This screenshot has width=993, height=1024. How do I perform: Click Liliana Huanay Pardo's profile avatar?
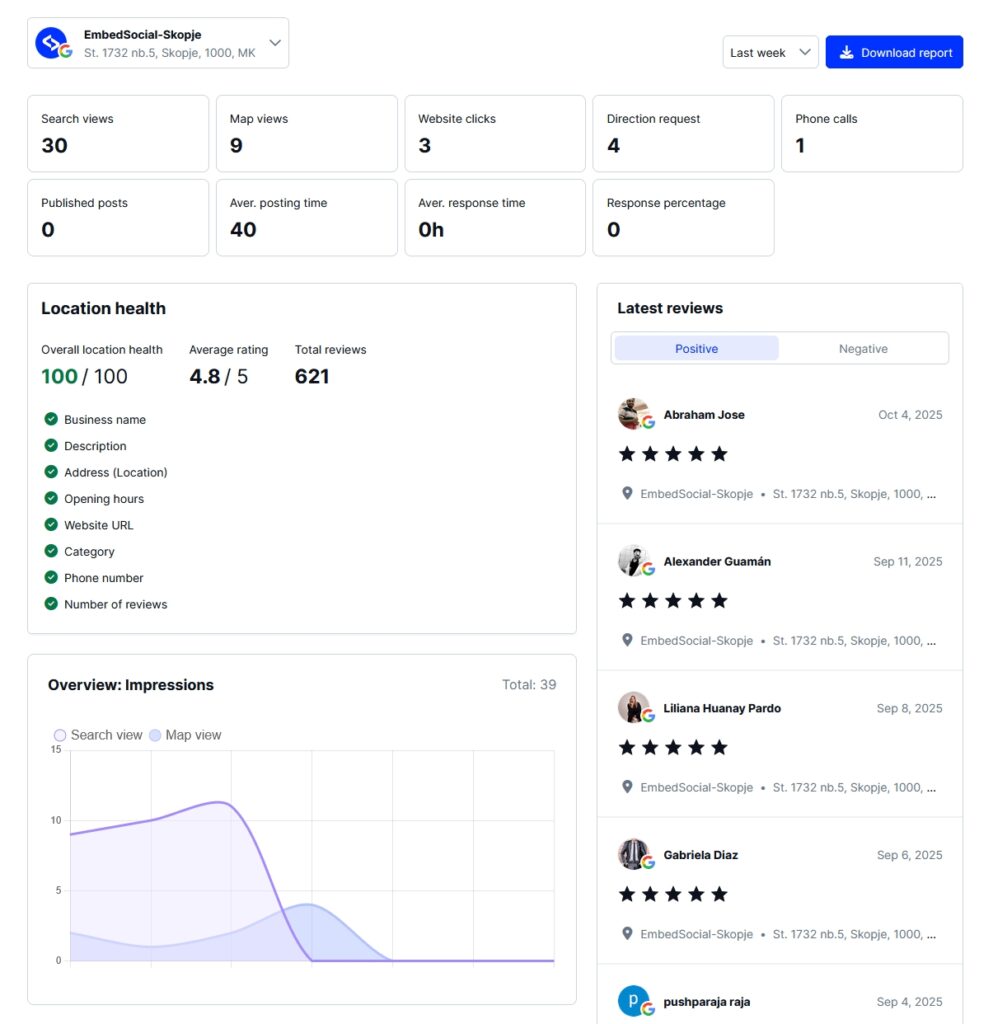pyautogui.click(x=634, y=708)
